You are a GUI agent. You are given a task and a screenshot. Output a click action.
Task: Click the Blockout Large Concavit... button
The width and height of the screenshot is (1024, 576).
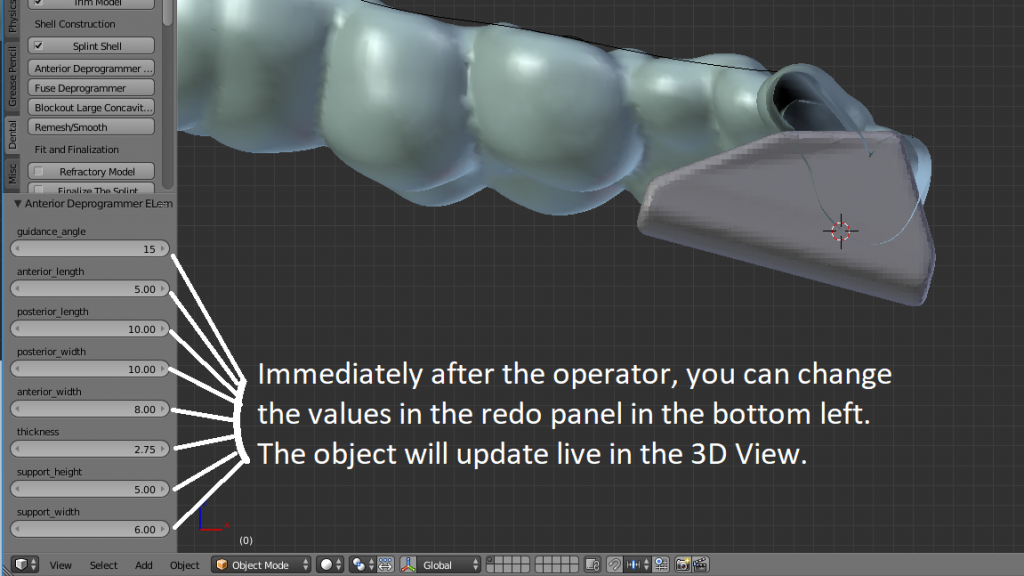click(91, 107)
